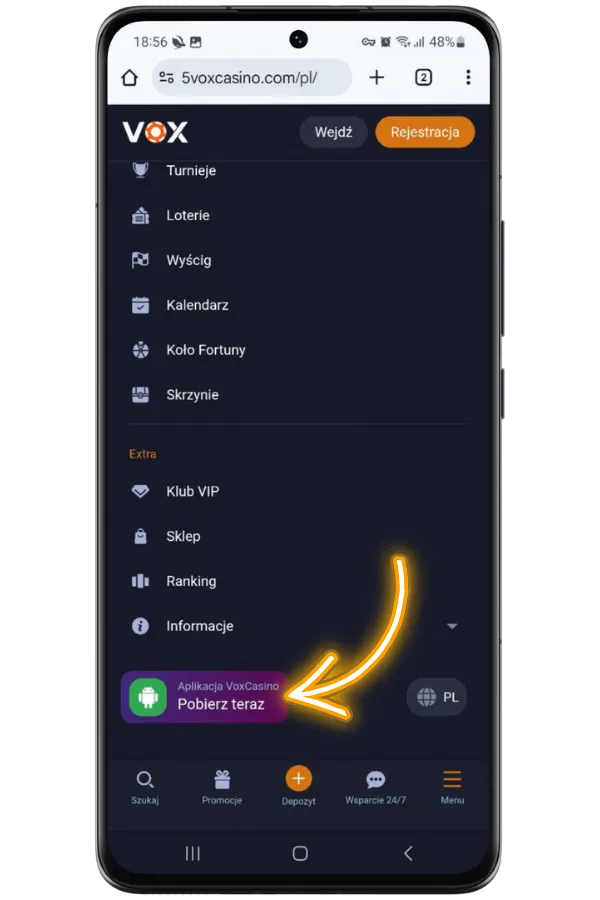
Task: Tap the 5voxcasino.com address bar
Action: click(252, 77)
